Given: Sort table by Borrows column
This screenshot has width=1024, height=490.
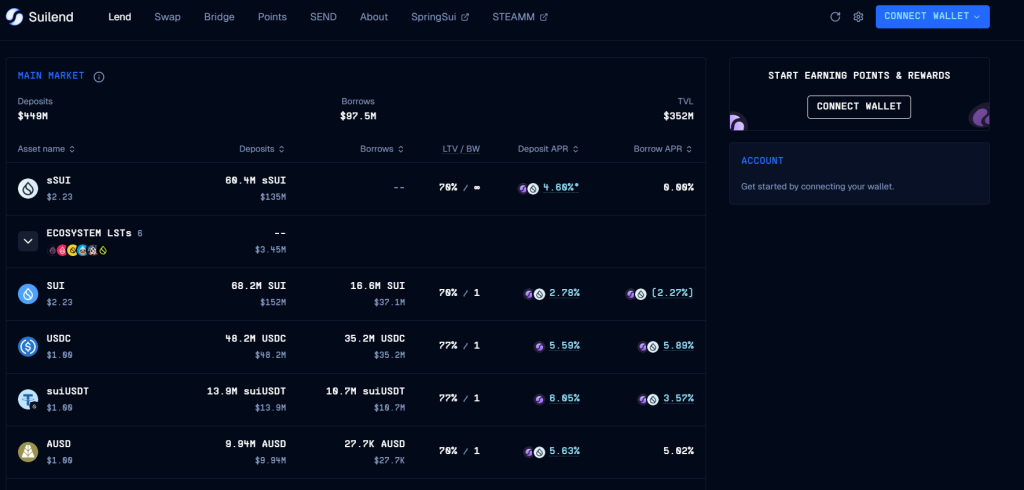Looking at the screenshot, I should pos(382,149).
